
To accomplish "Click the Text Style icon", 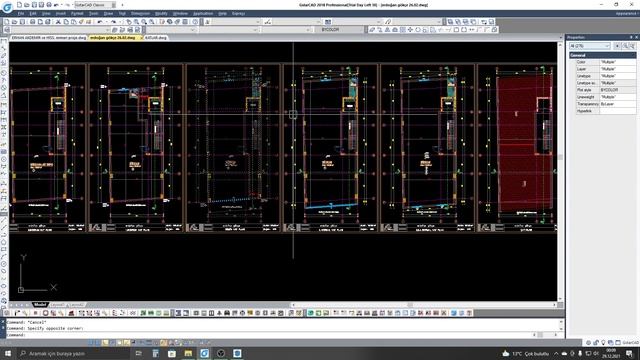I will point(208,22).
